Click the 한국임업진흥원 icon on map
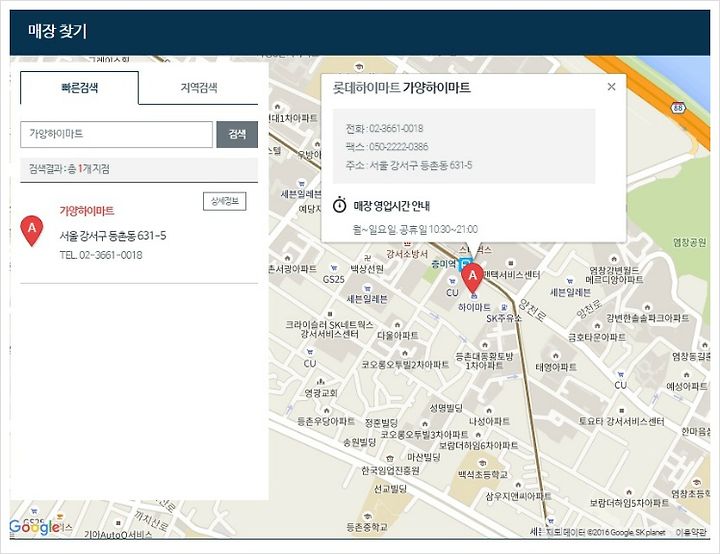Image resolution: width=720 pixels, height=554 pixels. (x=390, y=459)
